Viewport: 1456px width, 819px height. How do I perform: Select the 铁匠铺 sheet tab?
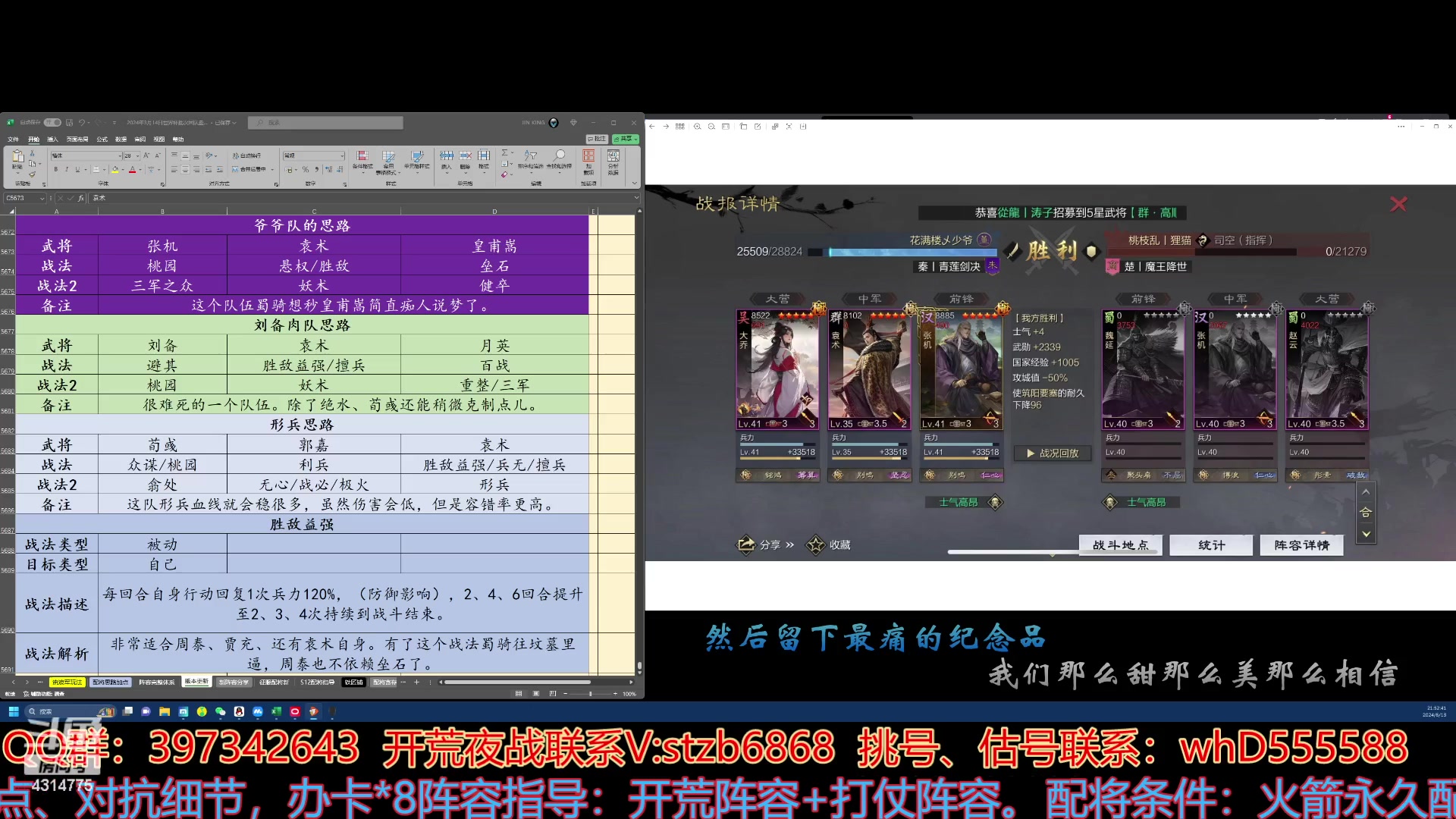354,682
